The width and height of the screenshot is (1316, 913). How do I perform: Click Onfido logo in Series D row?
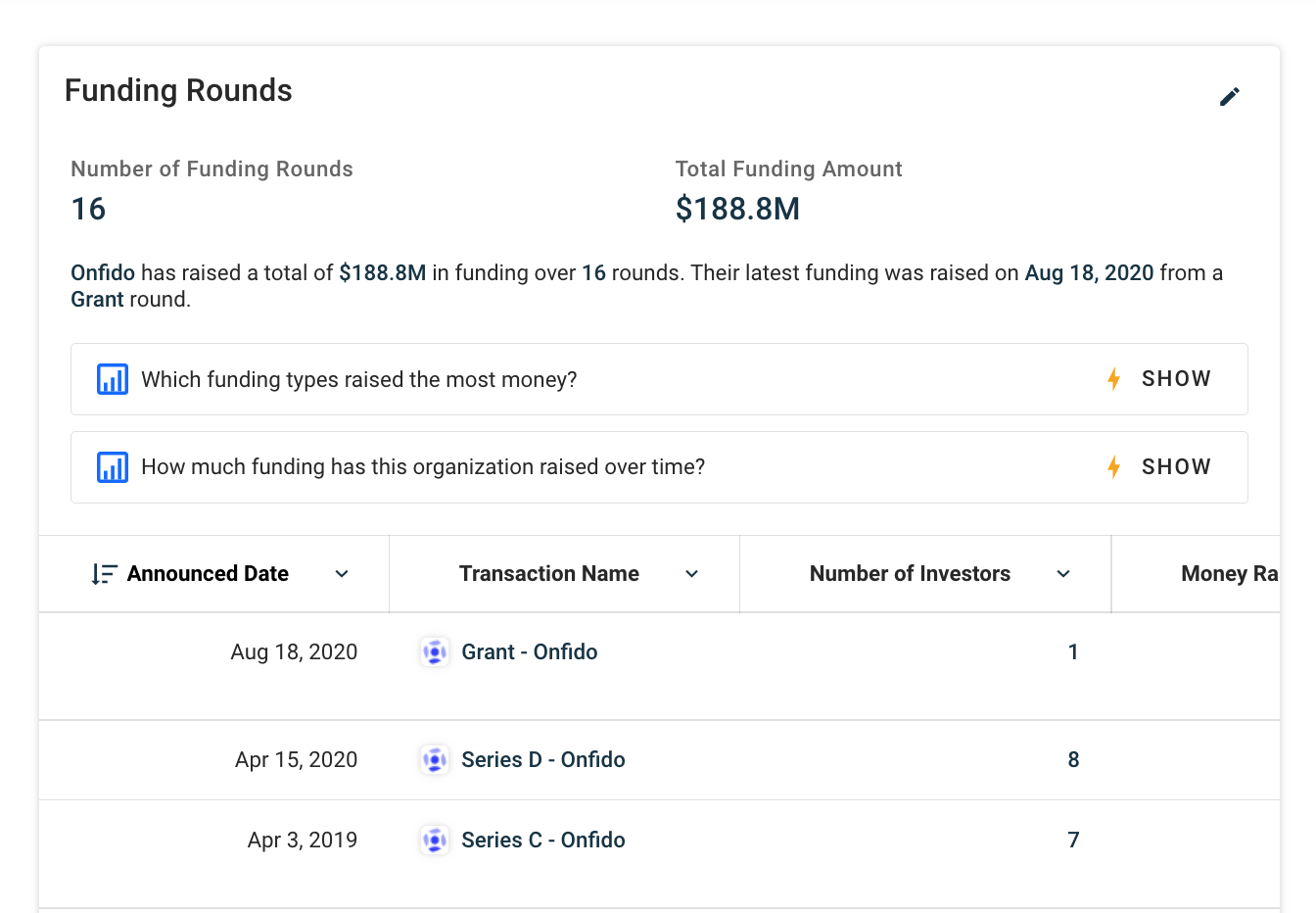435,759
